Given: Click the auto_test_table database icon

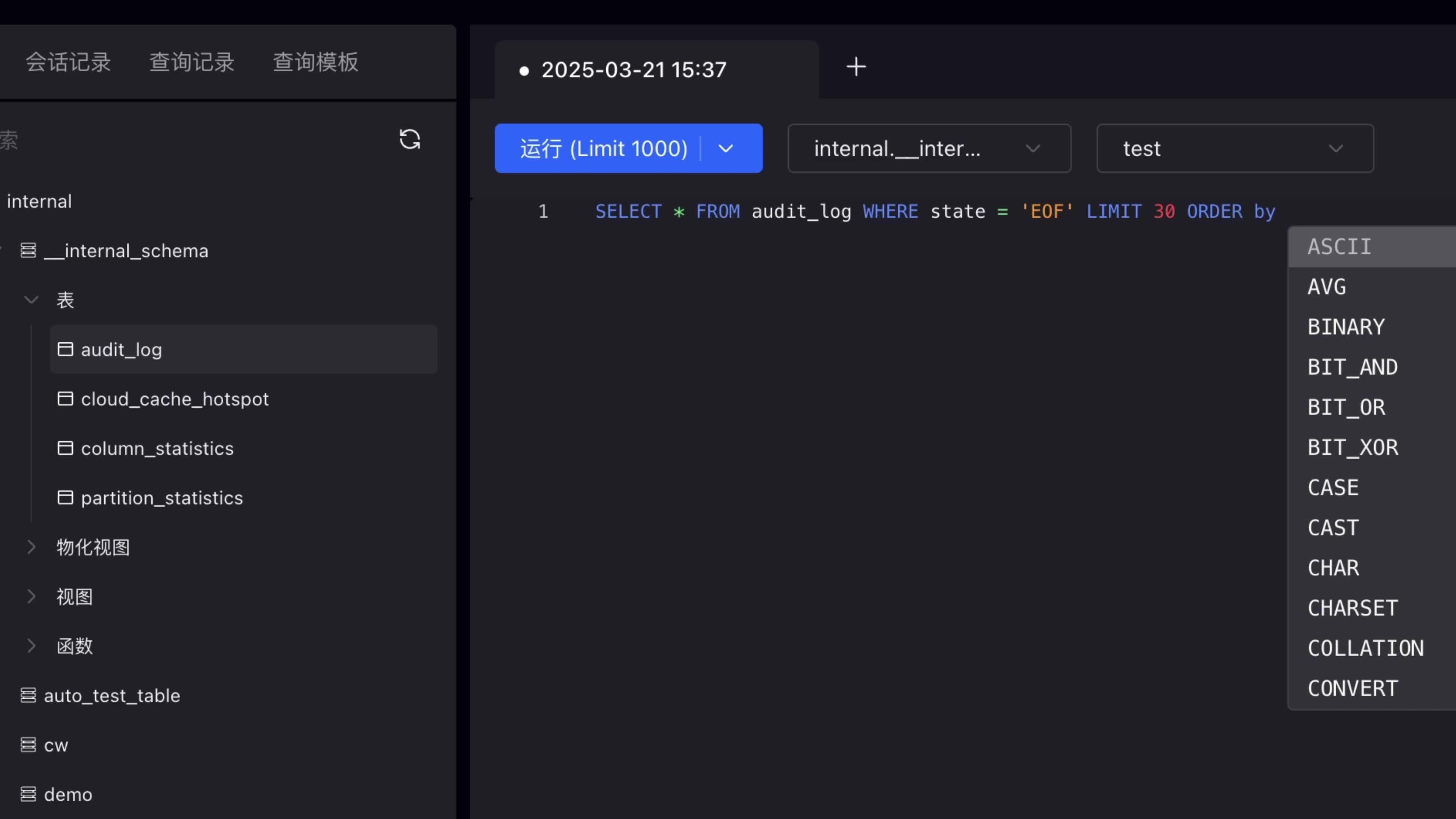Looking at the screenshot, I should [x=28, y=695].
